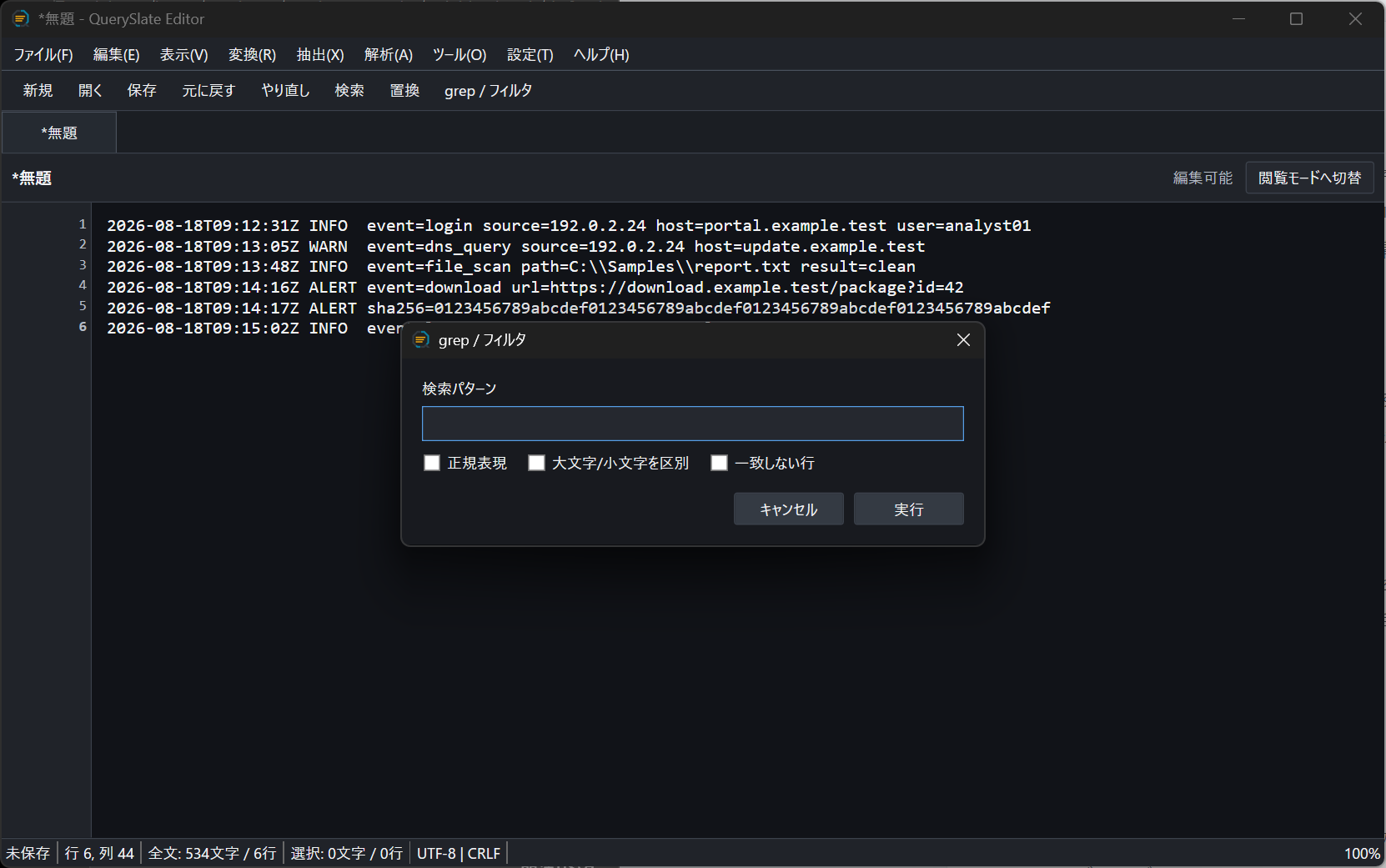Click the 編集可能 status label

1203,178
